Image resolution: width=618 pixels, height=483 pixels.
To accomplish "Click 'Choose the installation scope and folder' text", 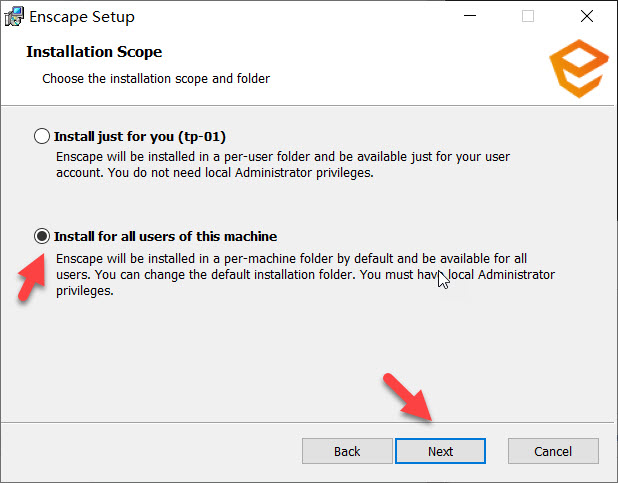I will tap(156, 78).
